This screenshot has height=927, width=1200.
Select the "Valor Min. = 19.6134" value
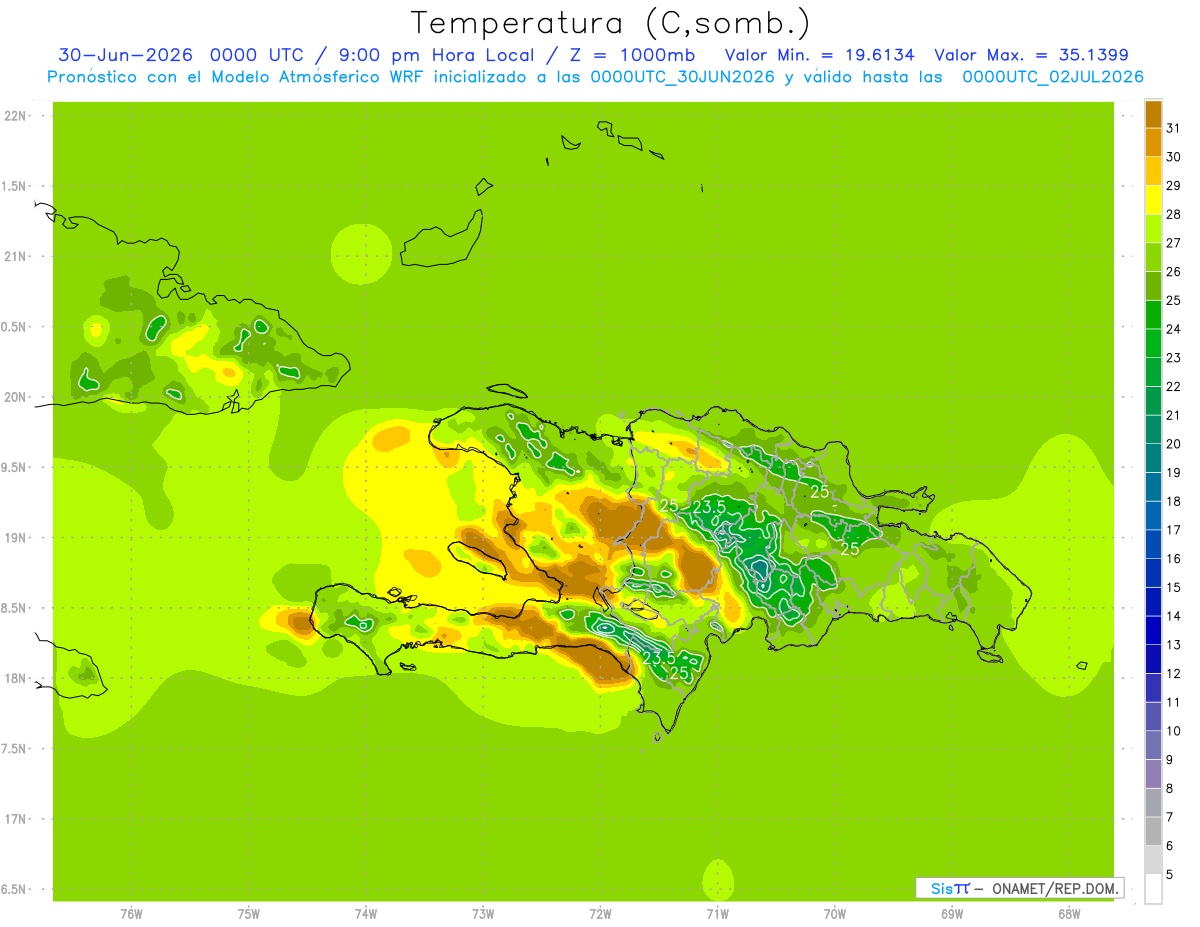pyautogui.click(x=819, y=55)
